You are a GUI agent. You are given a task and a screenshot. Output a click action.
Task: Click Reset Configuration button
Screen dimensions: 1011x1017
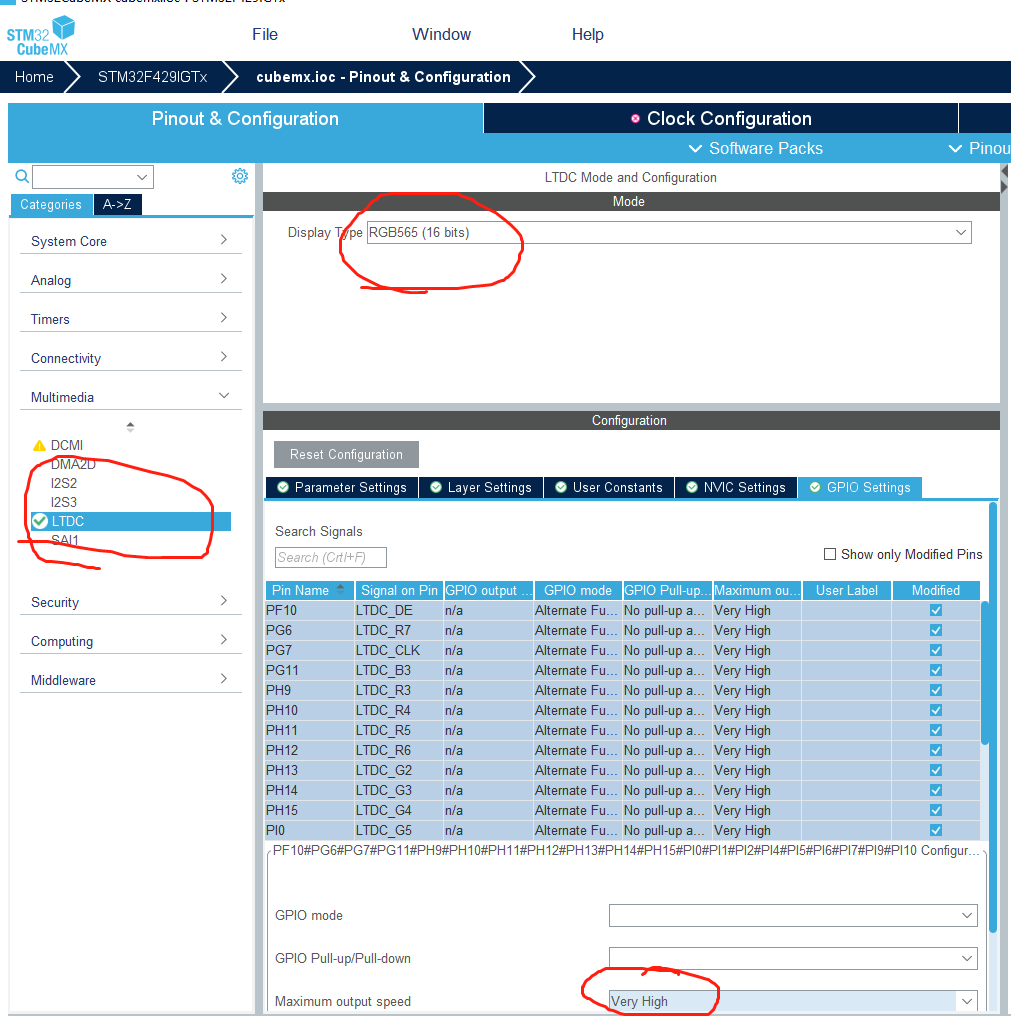click(346, 455)
